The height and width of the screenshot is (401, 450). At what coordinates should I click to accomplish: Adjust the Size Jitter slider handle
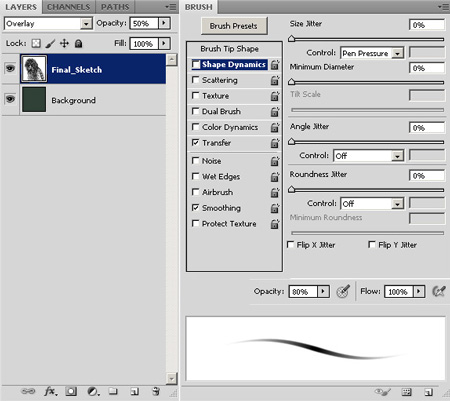pyautogui.click(x=292, y=39)
